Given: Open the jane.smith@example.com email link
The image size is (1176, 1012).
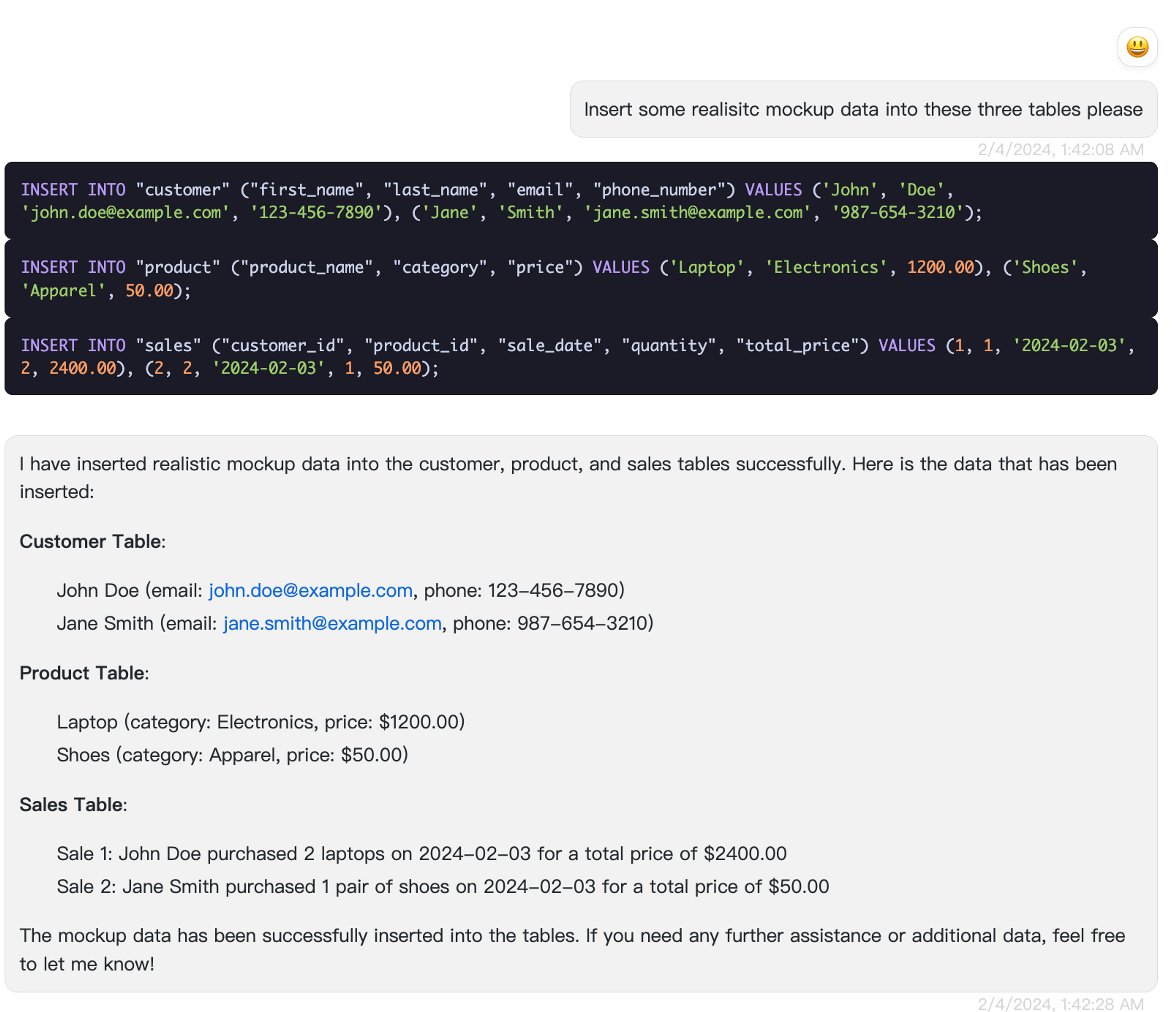Looking at the screenshot, I should (x=332, y=623).
